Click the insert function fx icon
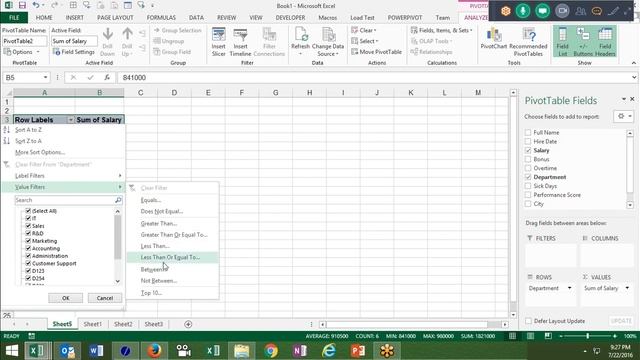The width and height of the screenshot is (640, 360). [107, 77]
